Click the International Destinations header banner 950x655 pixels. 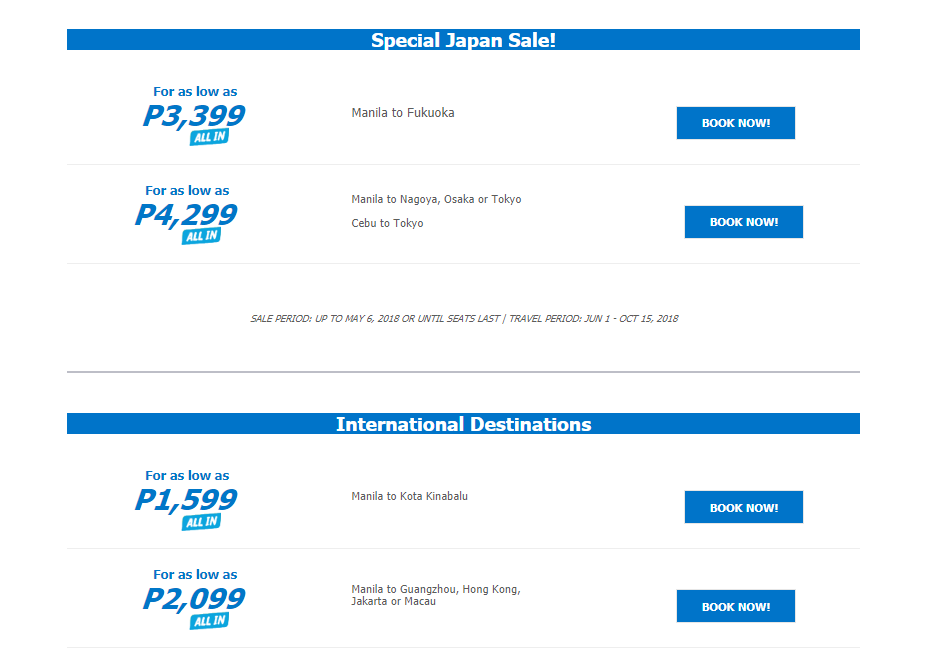tap(463, 424)
